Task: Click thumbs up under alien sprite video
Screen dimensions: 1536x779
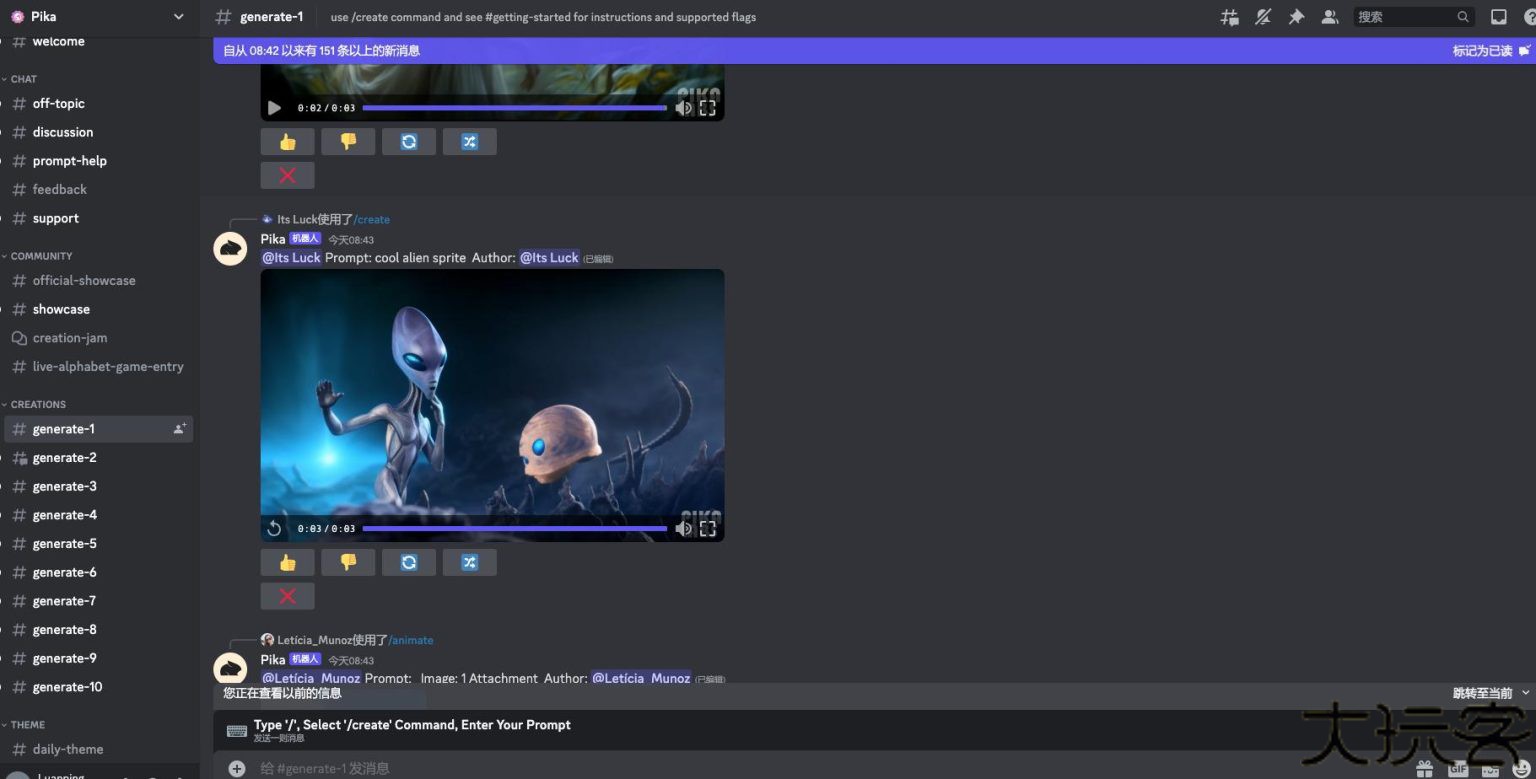Action: (x=287, y=562)
